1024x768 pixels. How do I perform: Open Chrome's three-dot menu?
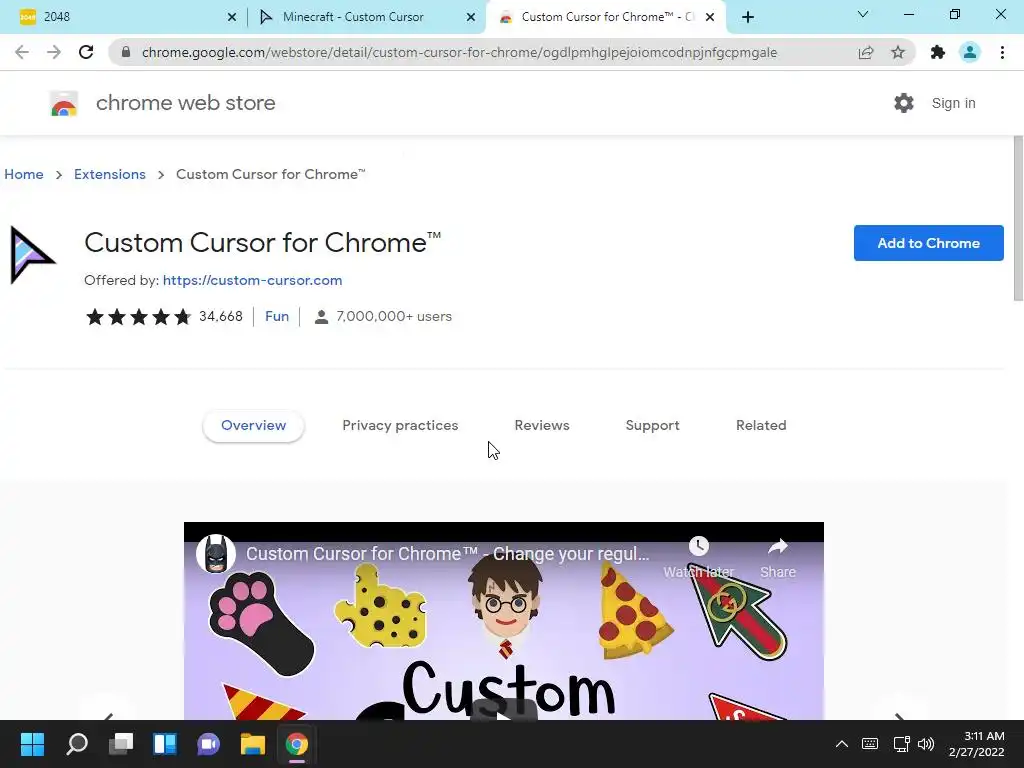(1002, 52)
